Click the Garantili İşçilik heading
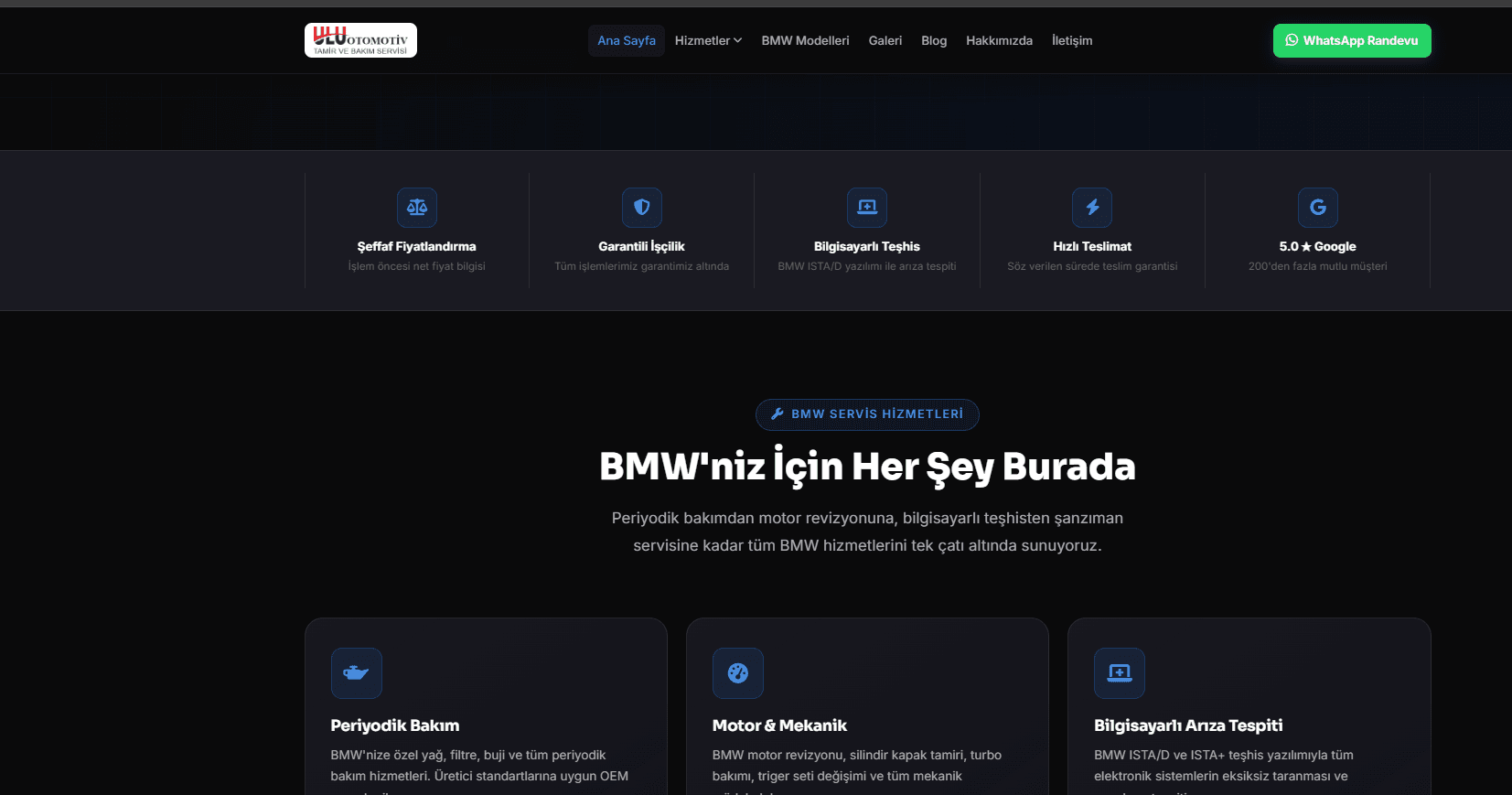1512x795 pixels. 641,246
